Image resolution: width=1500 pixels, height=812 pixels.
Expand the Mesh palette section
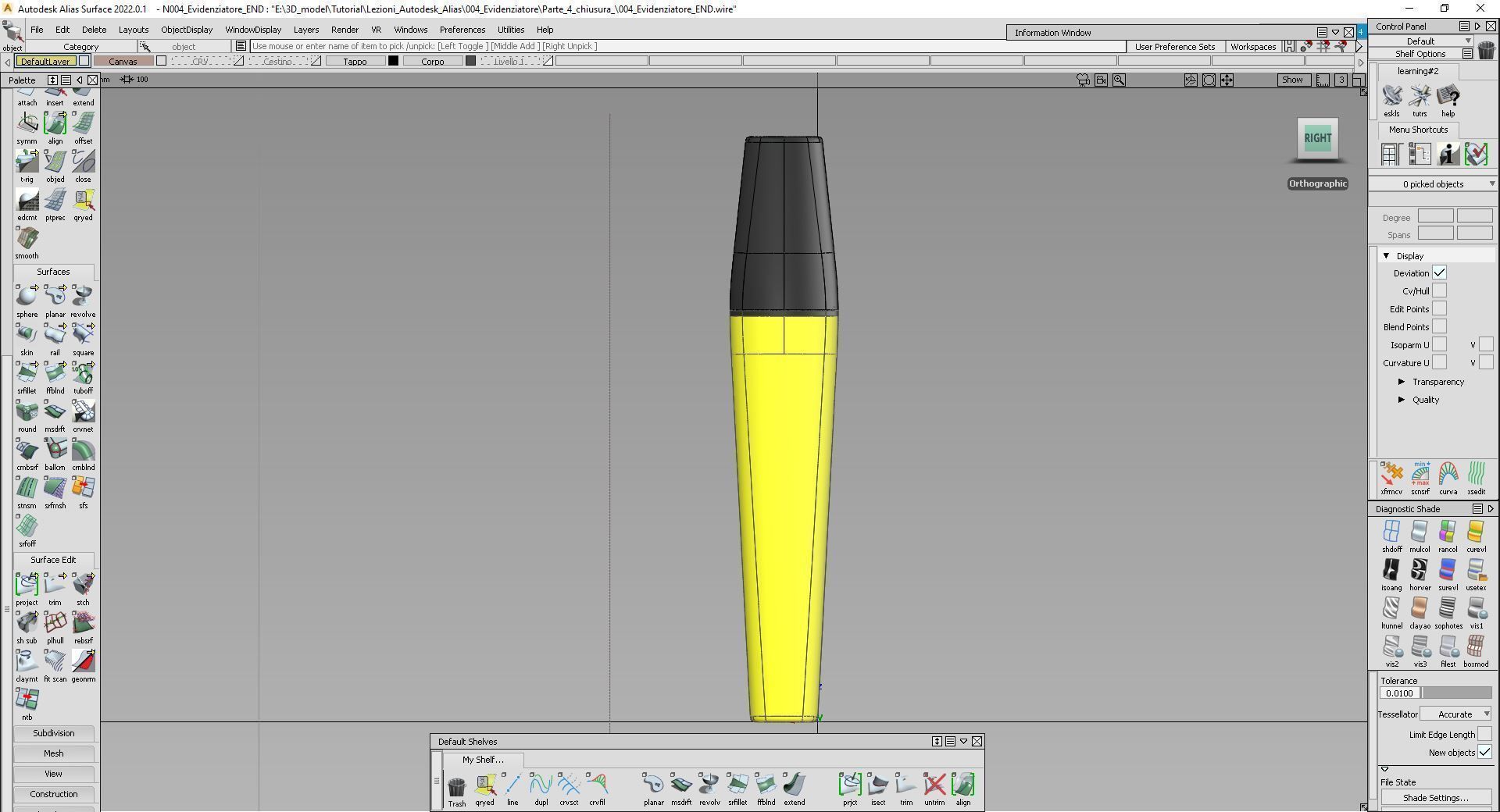pyautogui.click(x=54, y=753)
